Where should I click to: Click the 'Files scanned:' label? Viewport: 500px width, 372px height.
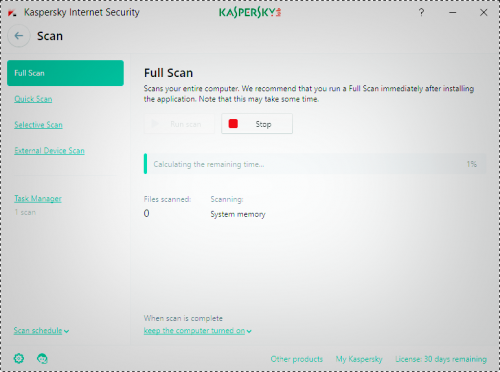(167, 199)
